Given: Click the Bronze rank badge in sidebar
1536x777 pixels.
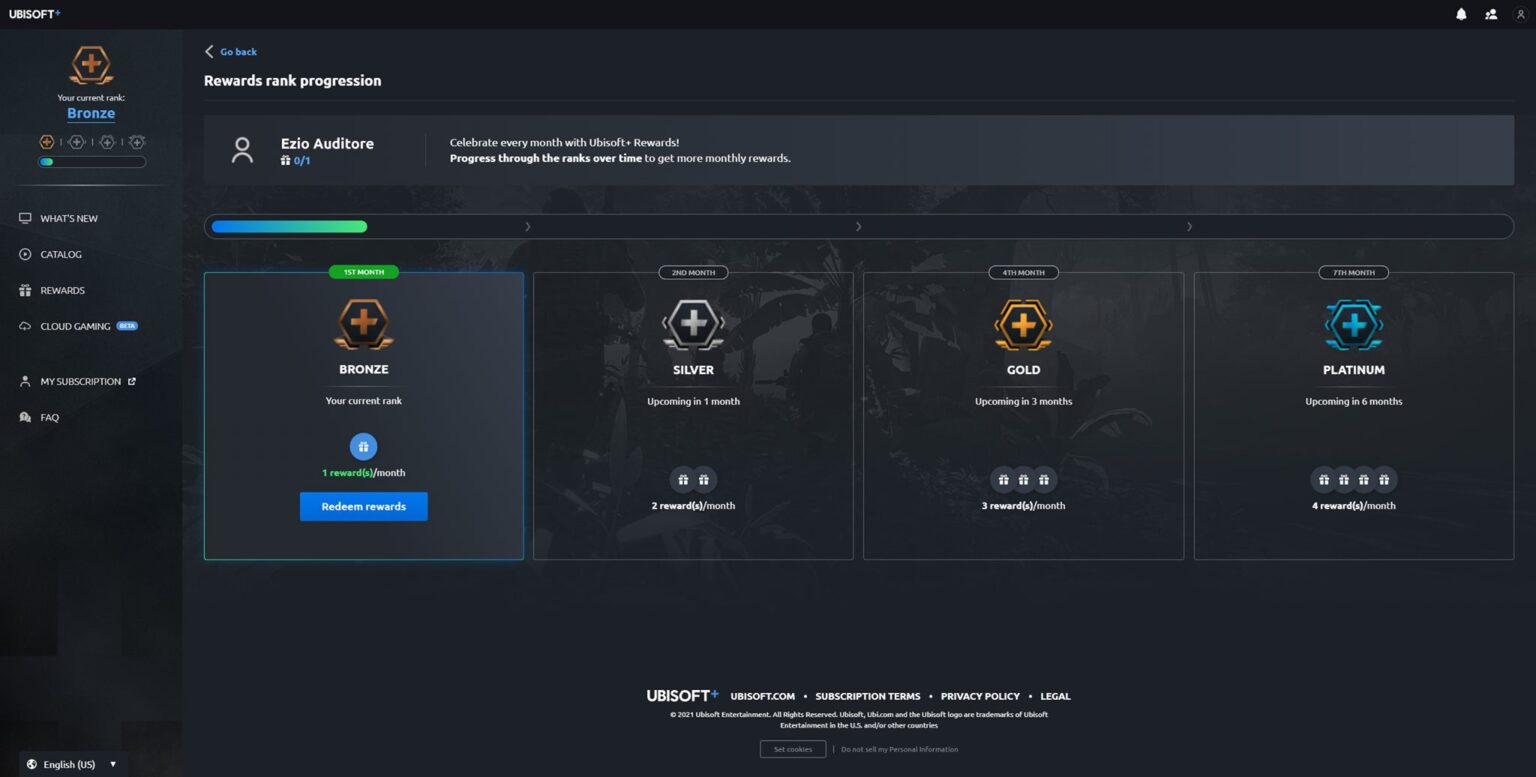Looking at the screenshot, I should click(x=91, y=66).
